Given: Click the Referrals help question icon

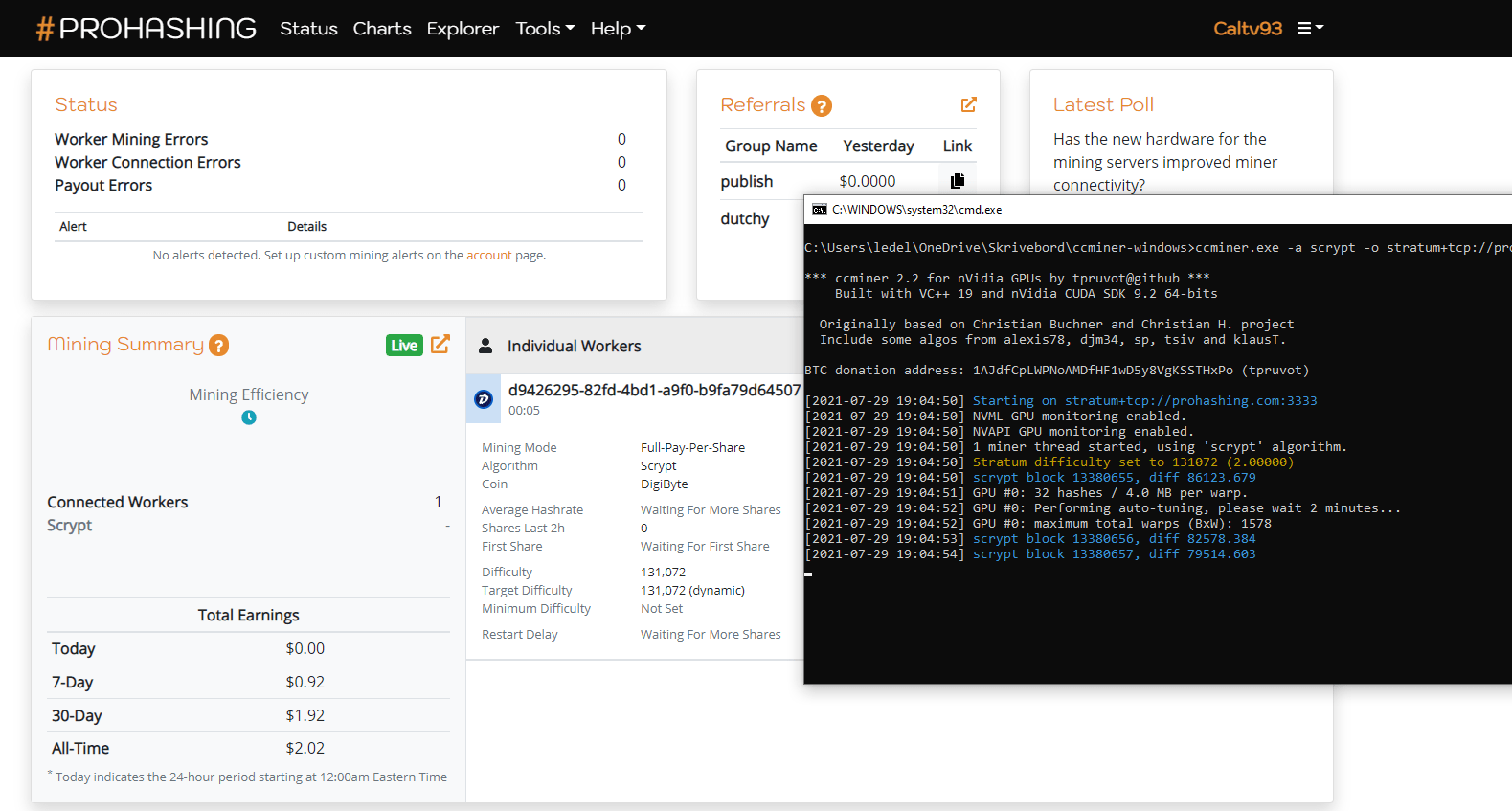Looking at the screenshot, I should pyautogui.click(x=822, y=105).
